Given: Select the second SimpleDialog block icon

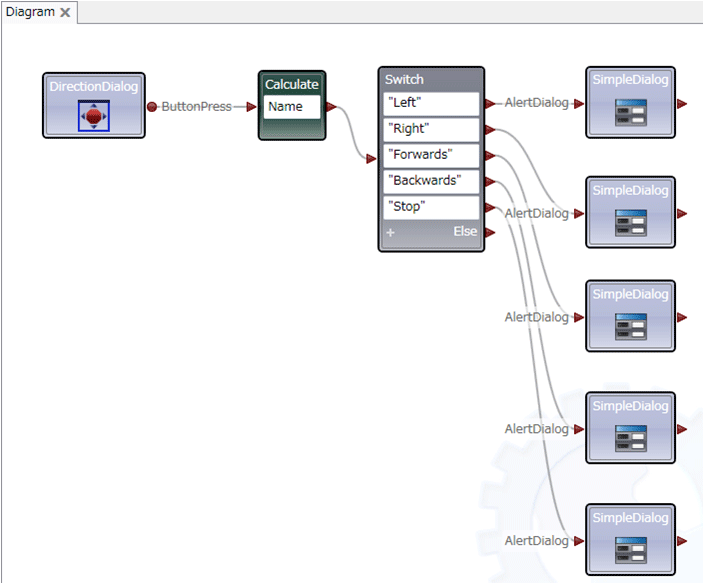Looking at the screenshot, I should pos(631,223).
